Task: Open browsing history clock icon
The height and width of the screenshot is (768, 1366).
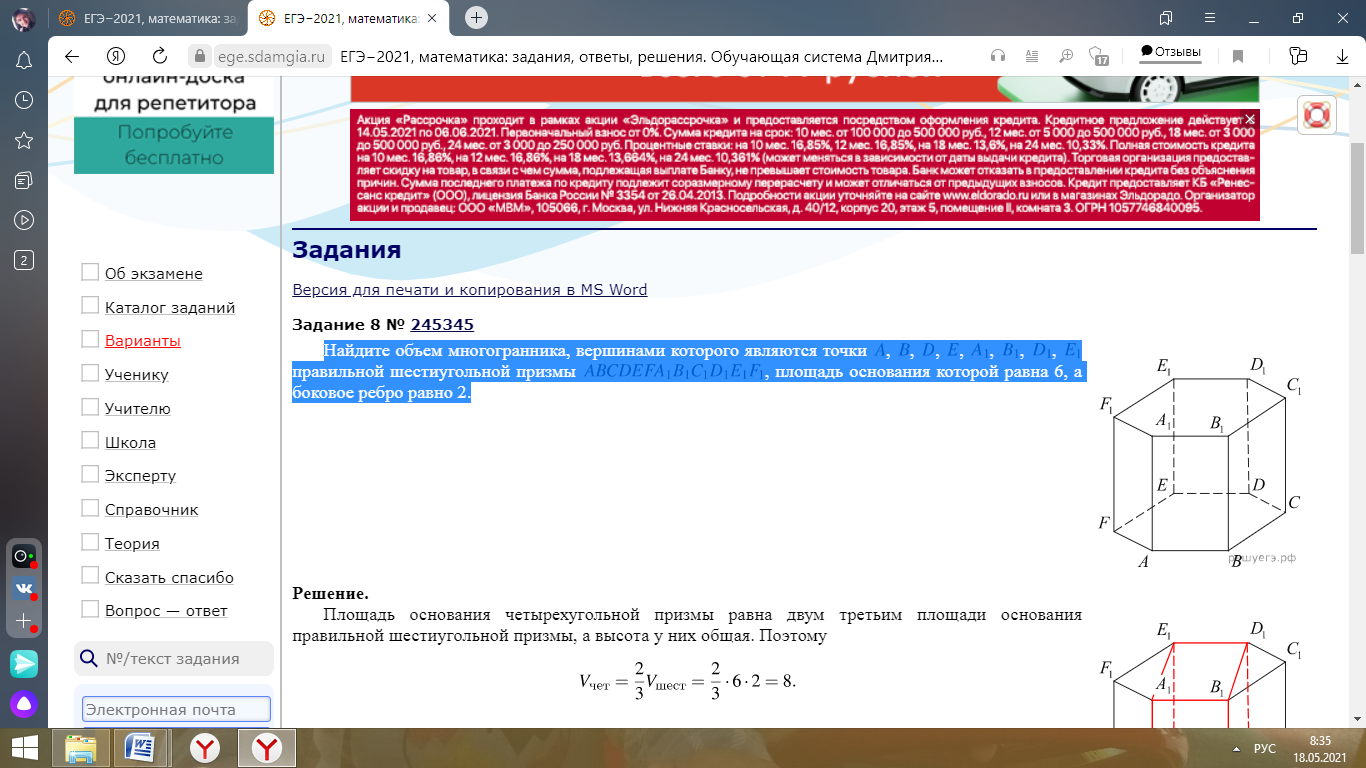Action: click(25, 99)
